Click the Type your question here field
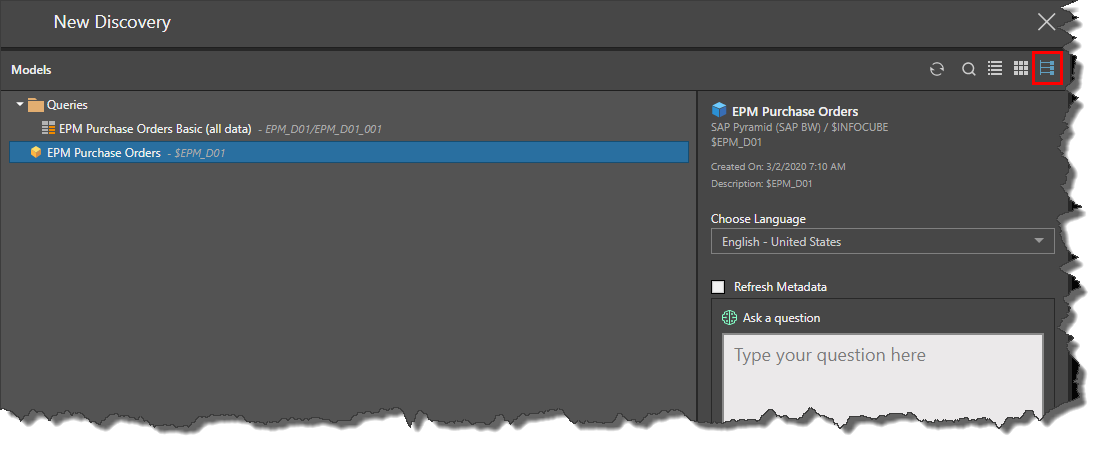 pos(882,378)
